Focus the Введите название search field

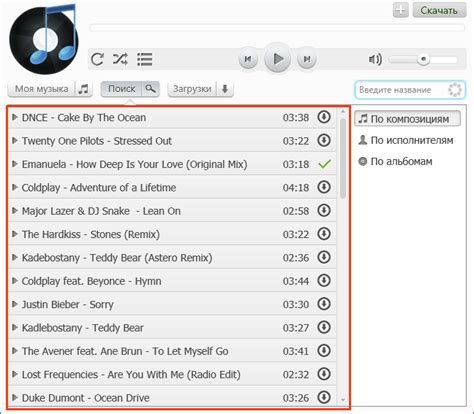coord(410,90)
